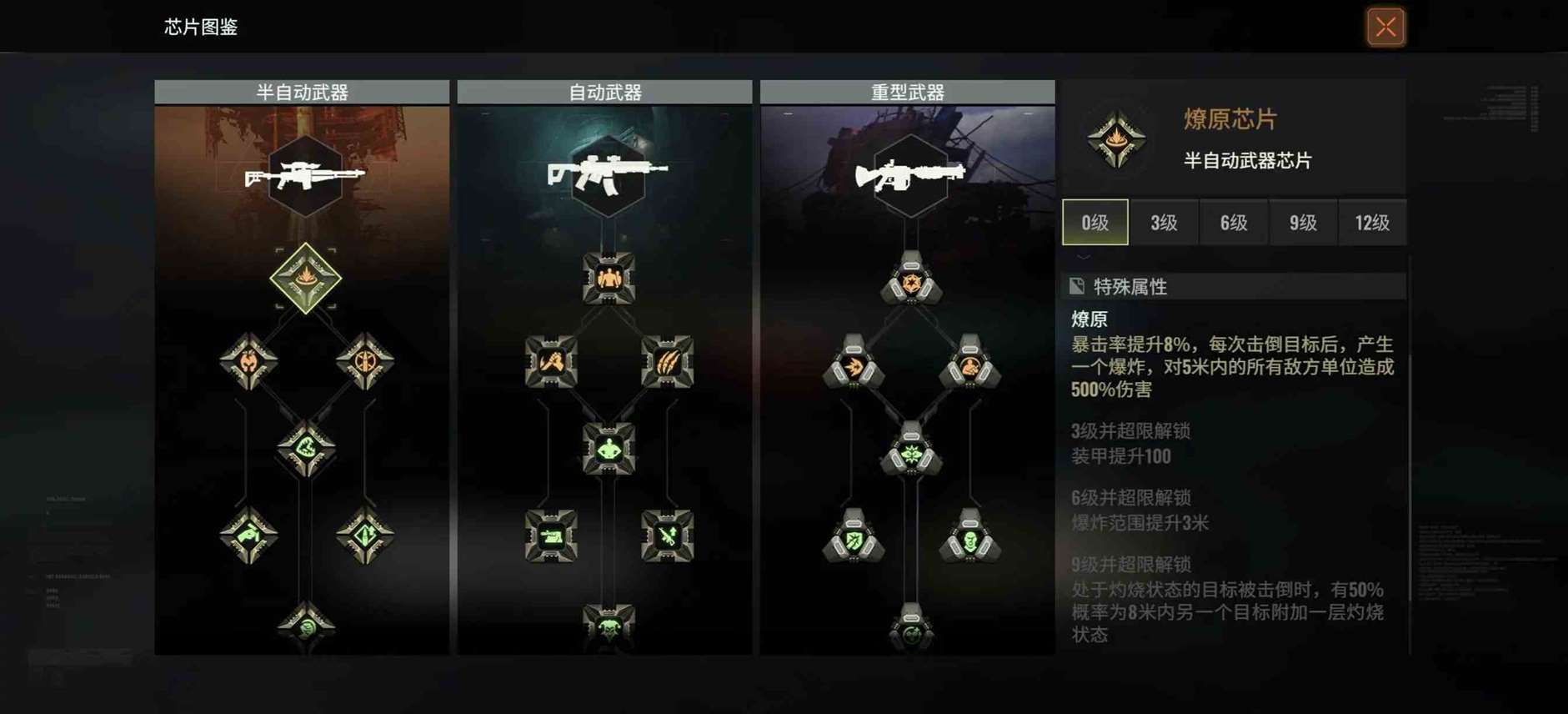Switch to the 9级 level tab
The image size is (1568, 714).
pyautogui.click(x=1303, y=222)
